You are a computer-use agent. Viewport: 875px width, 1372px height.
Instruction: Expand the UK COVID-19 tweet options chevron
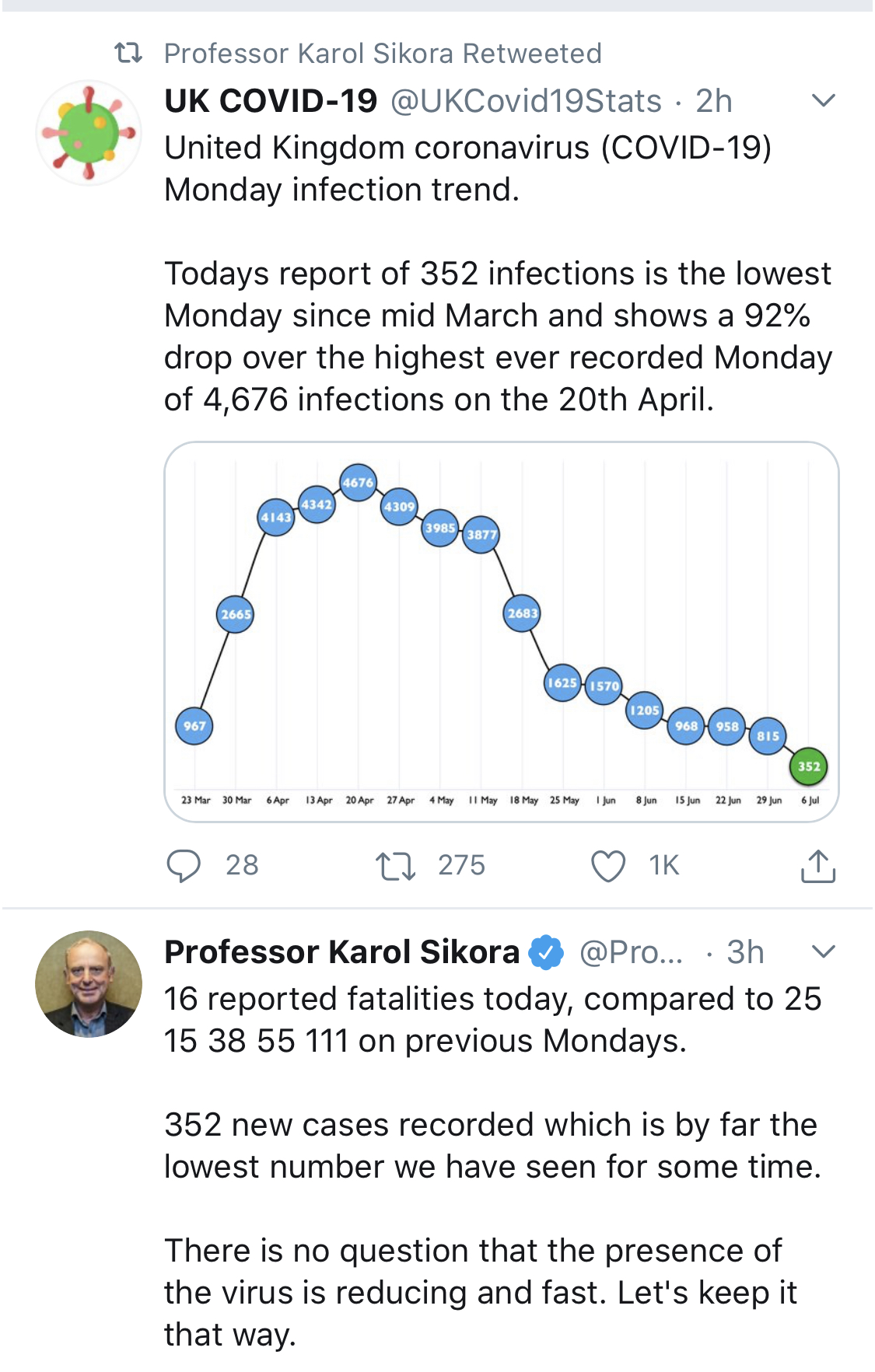pyautogui.click(x=823, y=100)
